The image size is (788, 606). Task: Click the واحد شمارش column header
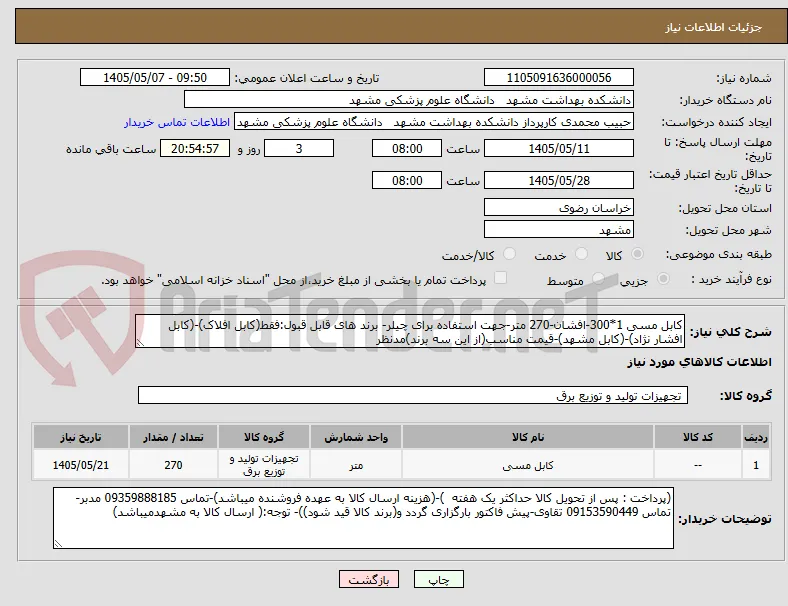point(356,437)
